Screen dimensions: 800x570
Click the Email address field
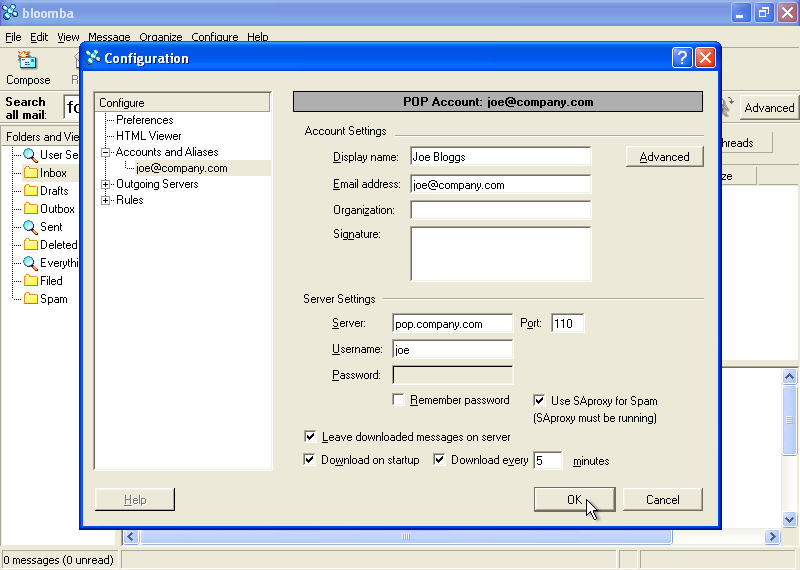(501, 184)
